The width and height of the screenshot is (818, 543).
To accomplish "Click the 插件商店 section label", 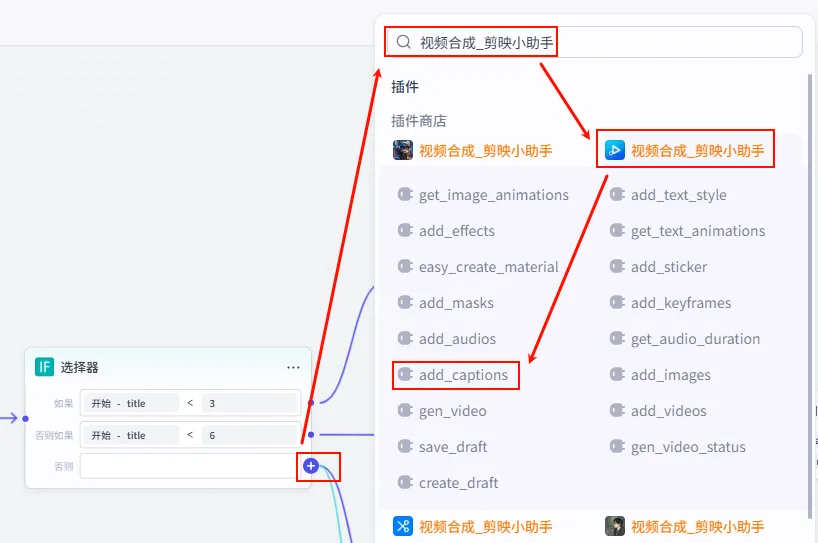I will (419, 121).
